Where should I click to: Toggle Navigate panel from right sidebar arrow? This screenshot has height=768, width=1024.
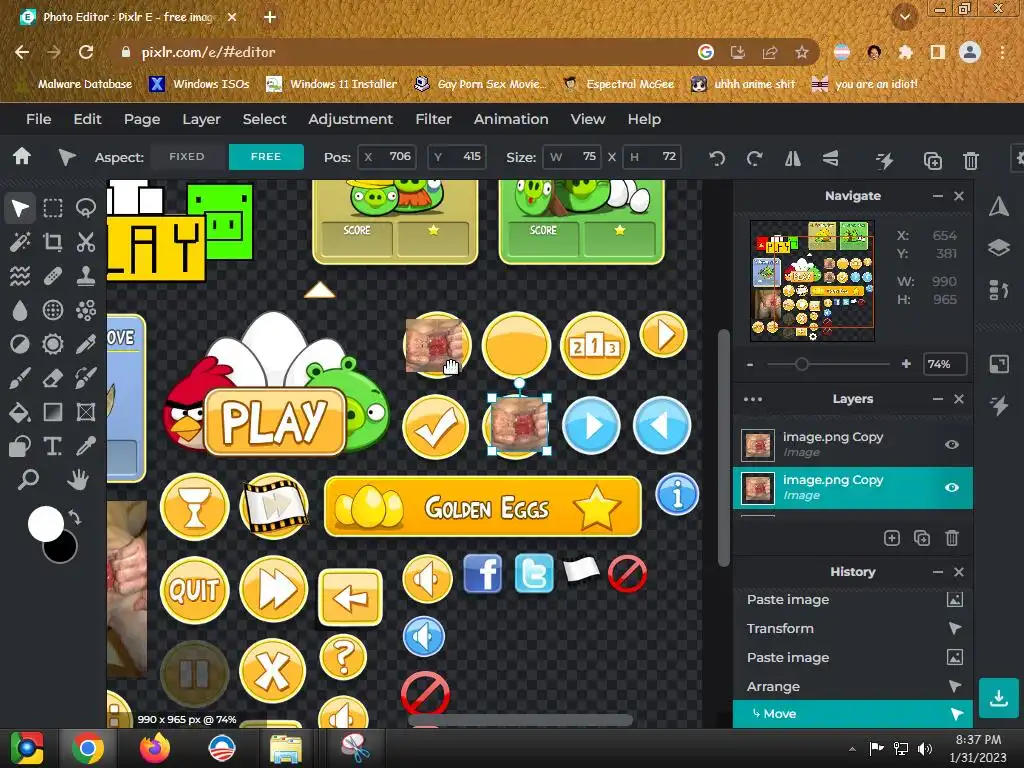coord(999,207)
